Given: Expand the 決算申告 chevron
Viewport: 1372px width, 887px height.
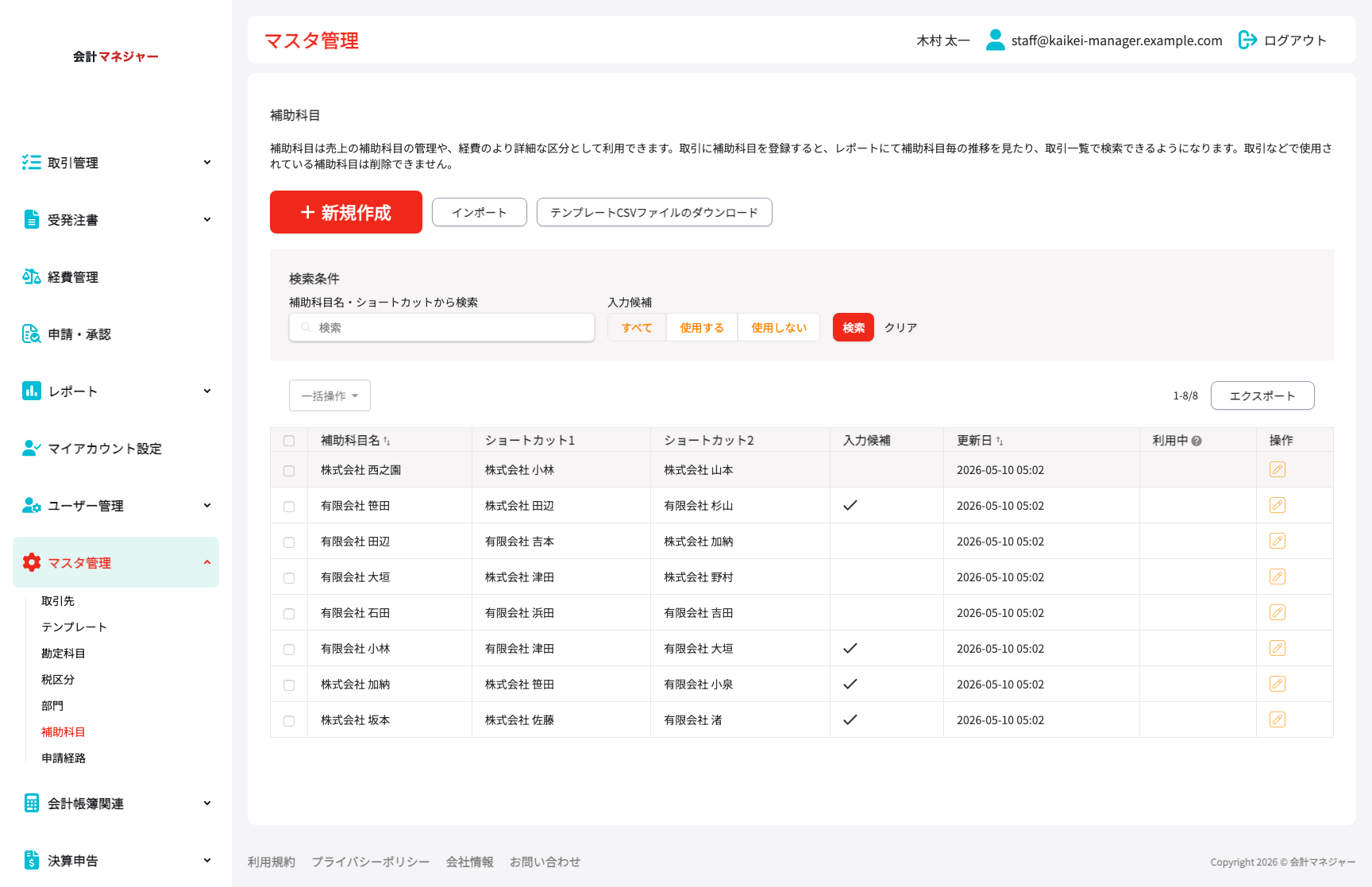Looking at the screenshot, I should click(207, 861).
